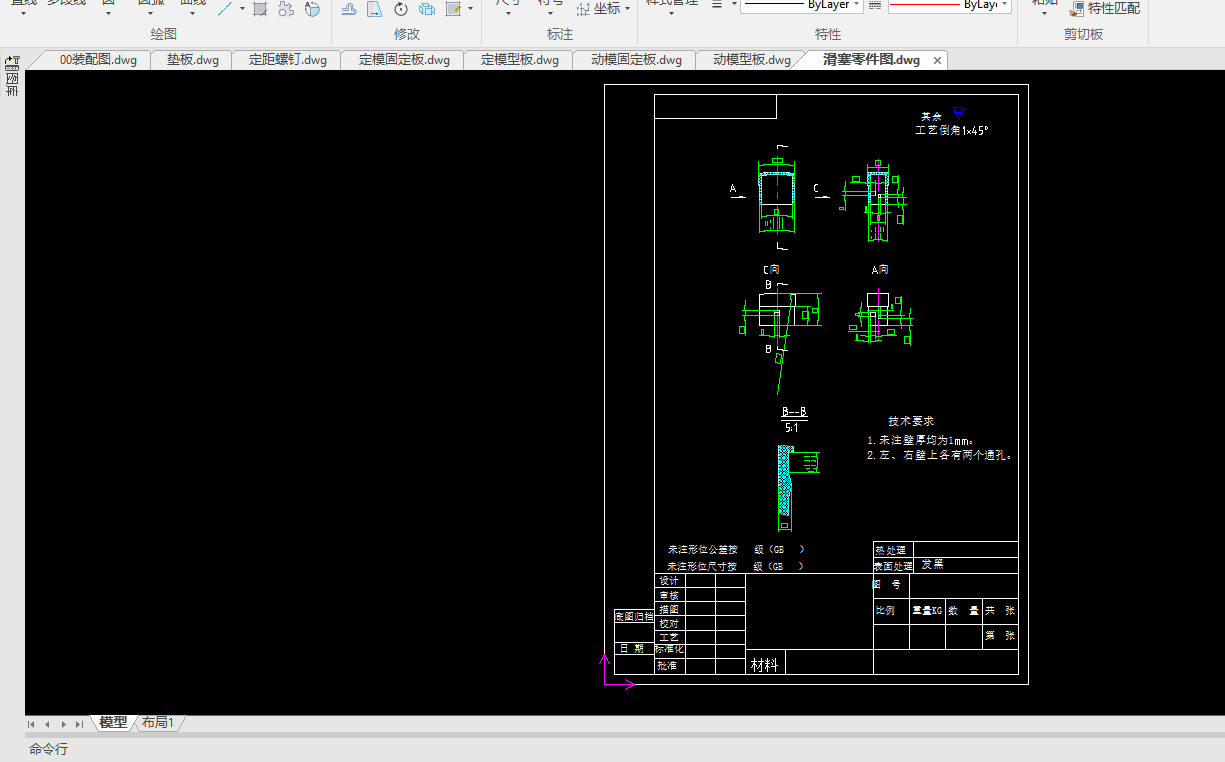
Task: Close the 滑塞零件图.dwg tab
Action: click(x=937, y=61)
